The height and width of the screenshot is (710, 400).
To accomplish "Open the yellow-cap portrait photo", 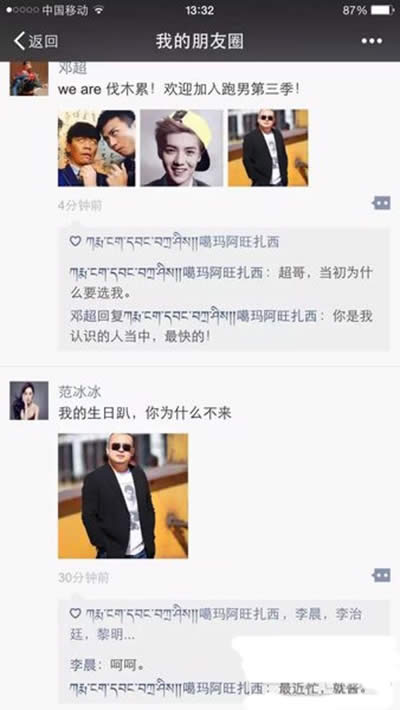I will point(182,148).
